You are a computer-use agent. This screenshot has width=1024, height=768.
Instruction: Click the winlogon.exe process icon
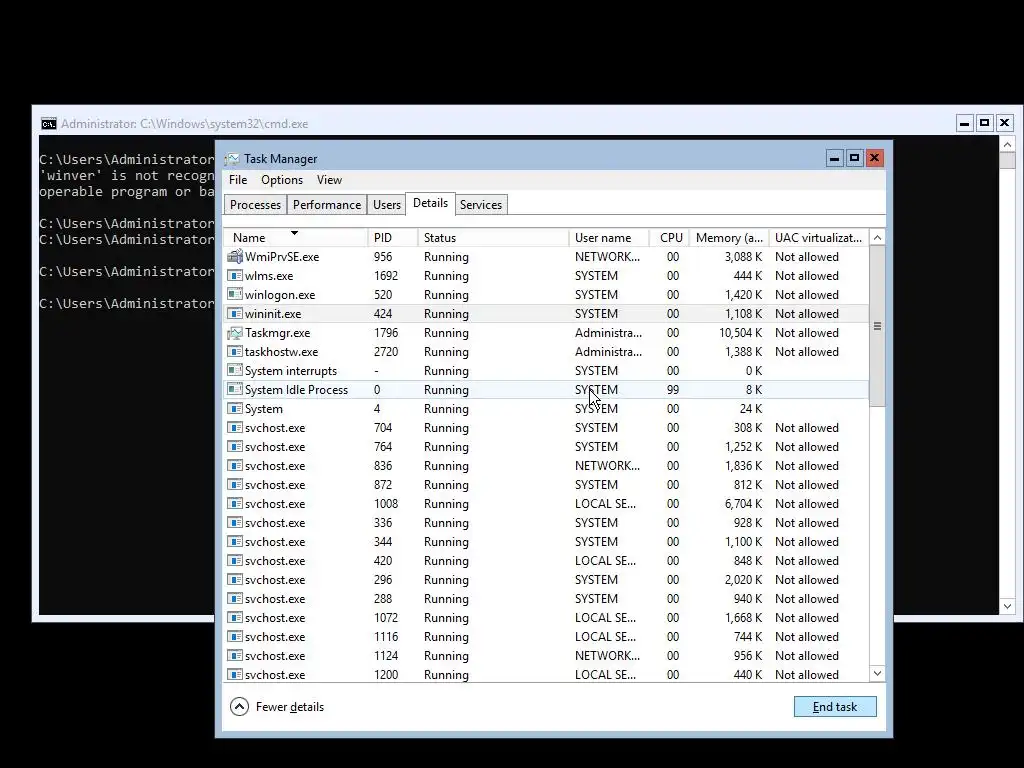(234, 295)
